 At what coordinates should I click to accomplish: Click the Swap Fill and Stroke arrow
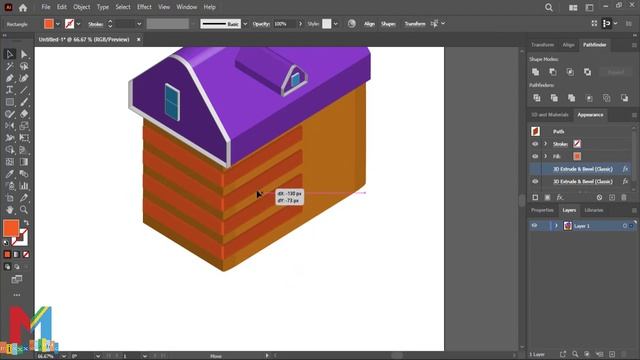click(26, 223)
